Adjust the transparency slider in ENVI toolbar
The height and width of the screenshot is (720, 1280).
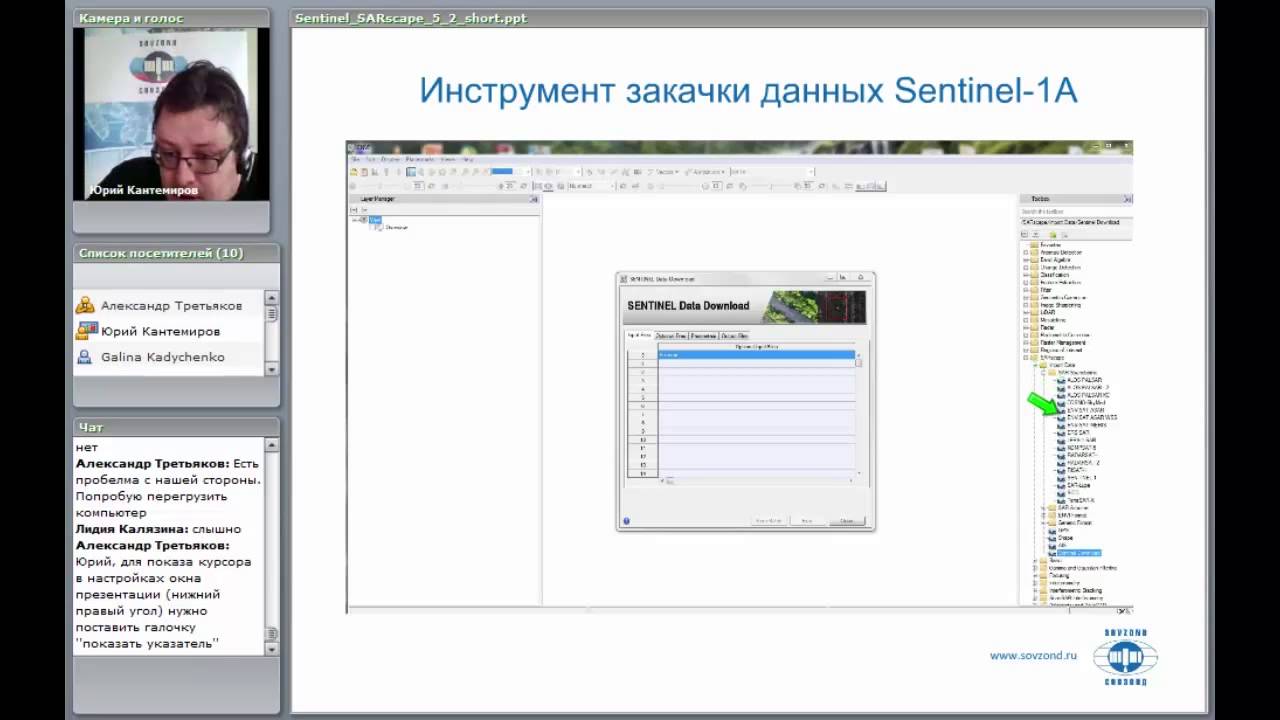point(772,186)
